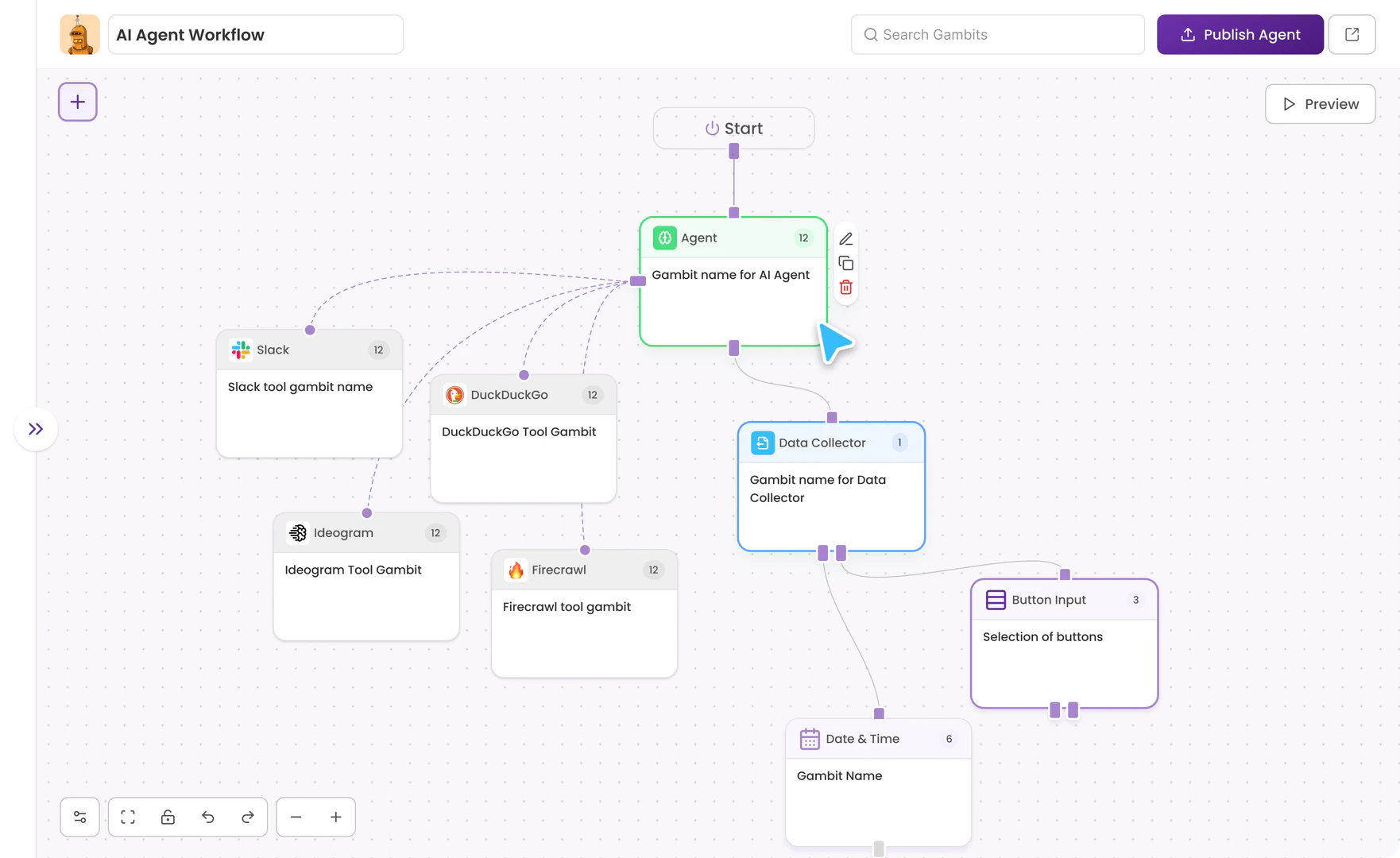This screenshot has height=858, width=1400.
Task: Click the Data Collector document icon
Action: pyautogui.click(x=762, y=443)
